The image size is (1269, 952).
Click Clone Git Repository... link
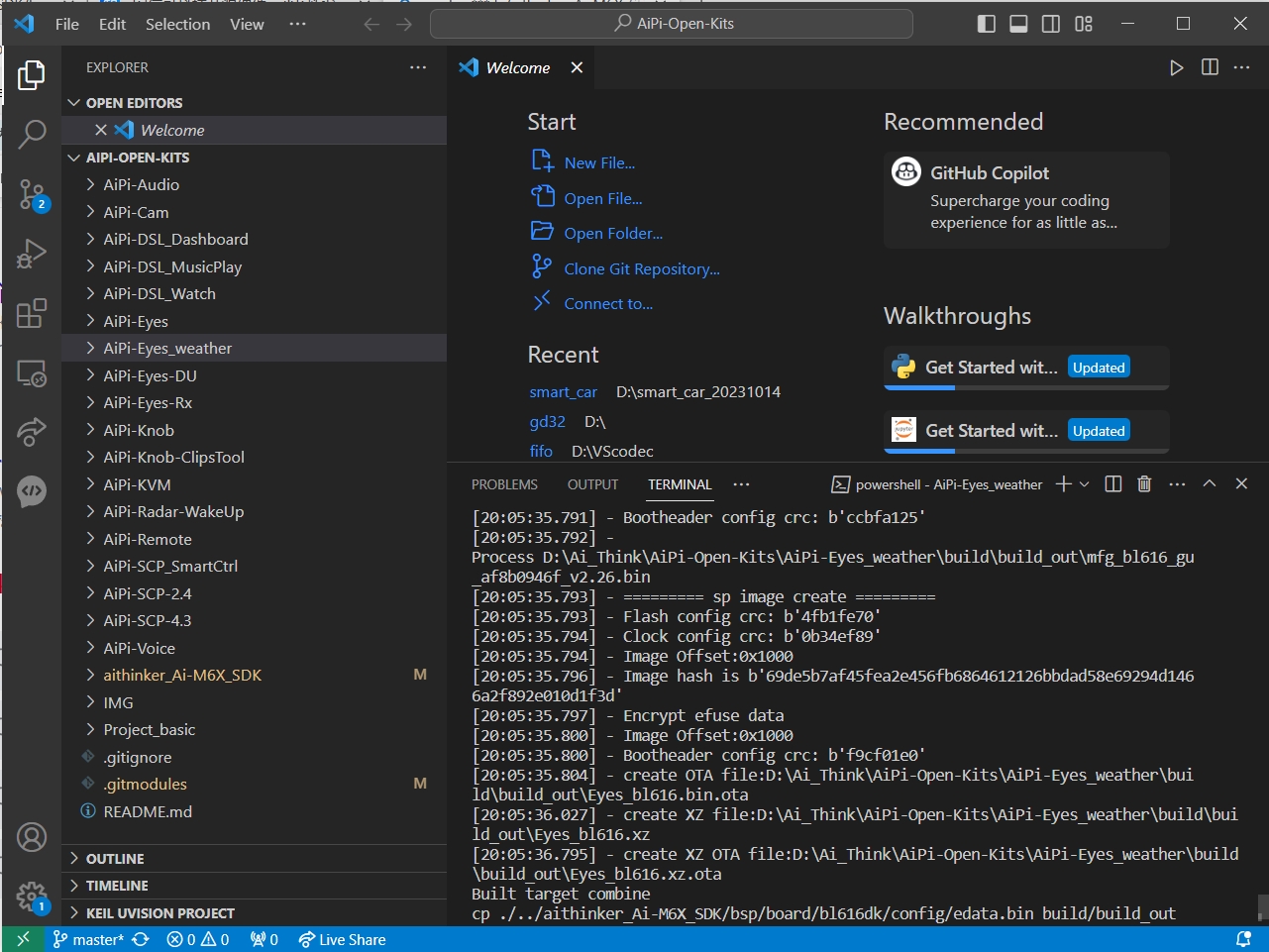642,268
